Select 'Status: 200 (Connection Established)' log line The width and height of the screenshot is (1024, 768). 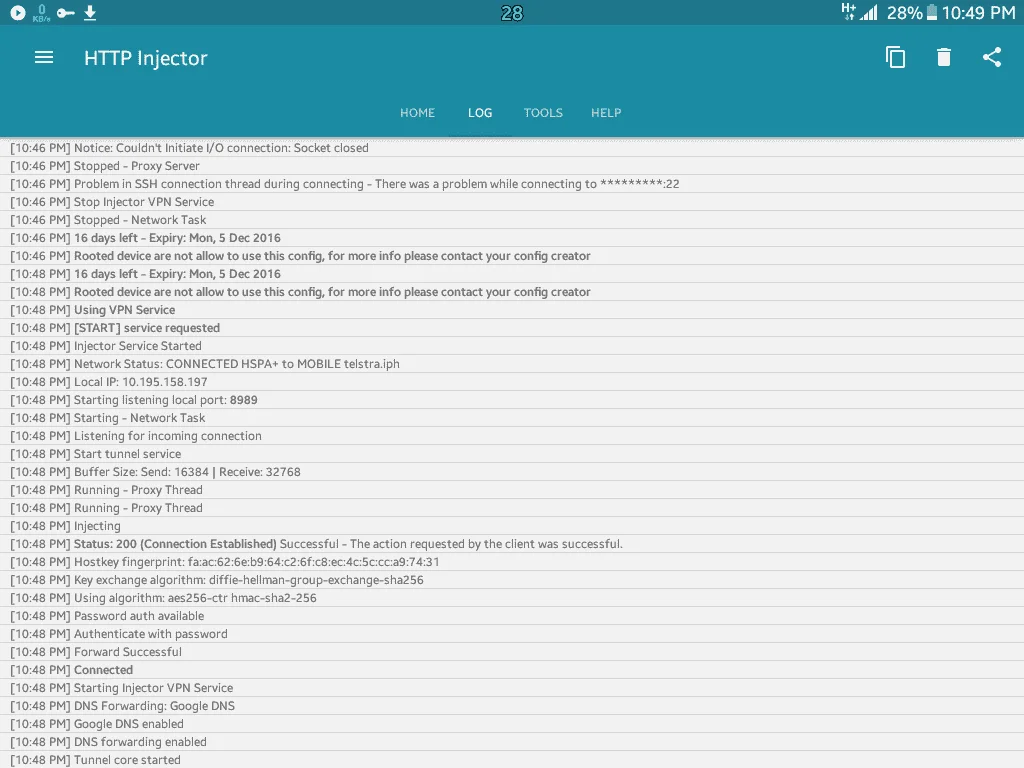512,543
